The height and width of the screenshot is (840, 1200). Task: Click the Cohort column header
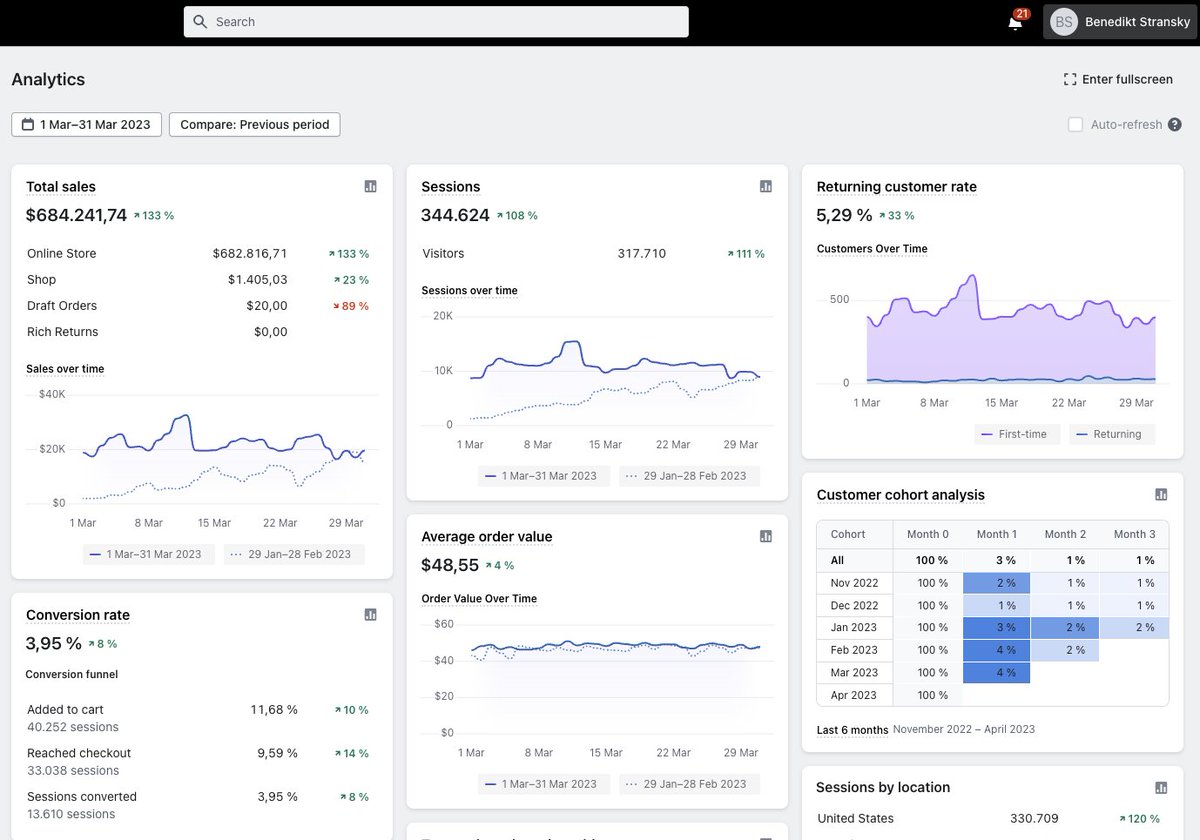pyautogui.click(x=855, y=534)
